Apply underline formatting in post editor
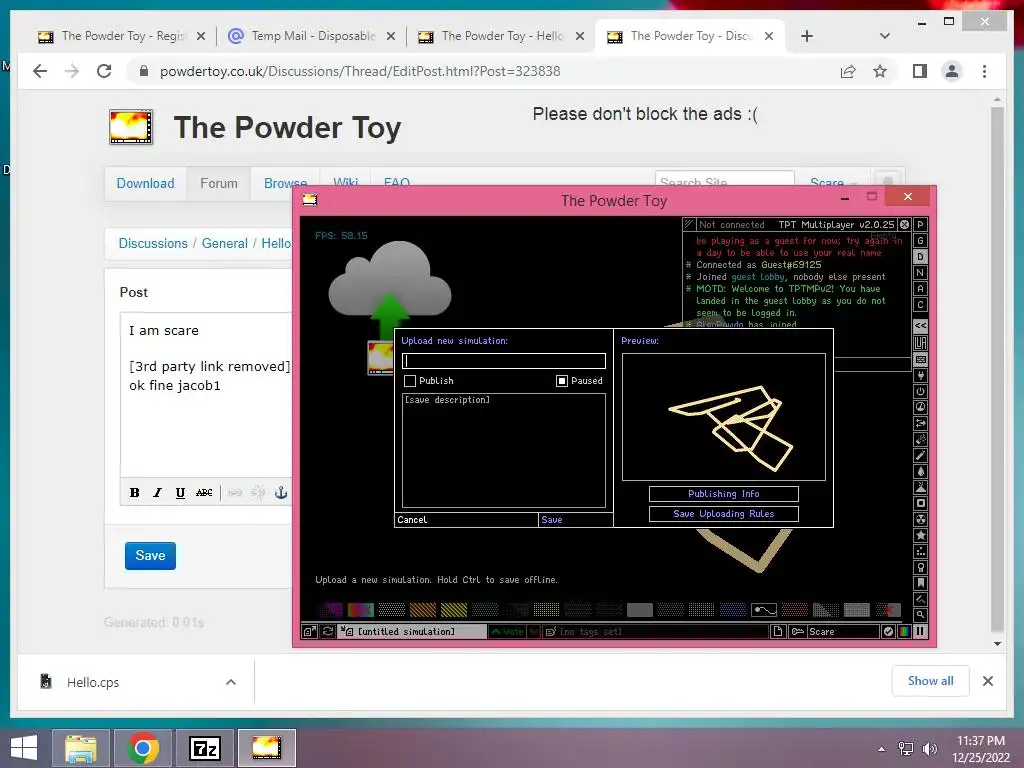1024x768 pixels. (x=180, y=493)
